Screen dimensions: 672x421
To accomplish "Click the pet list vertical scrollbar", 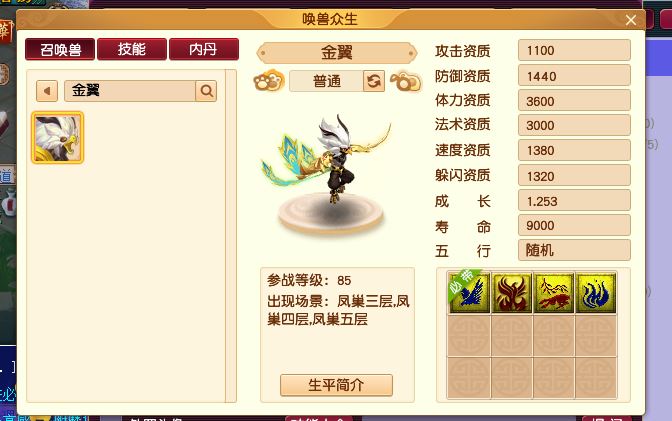I will tap(231, 236).
